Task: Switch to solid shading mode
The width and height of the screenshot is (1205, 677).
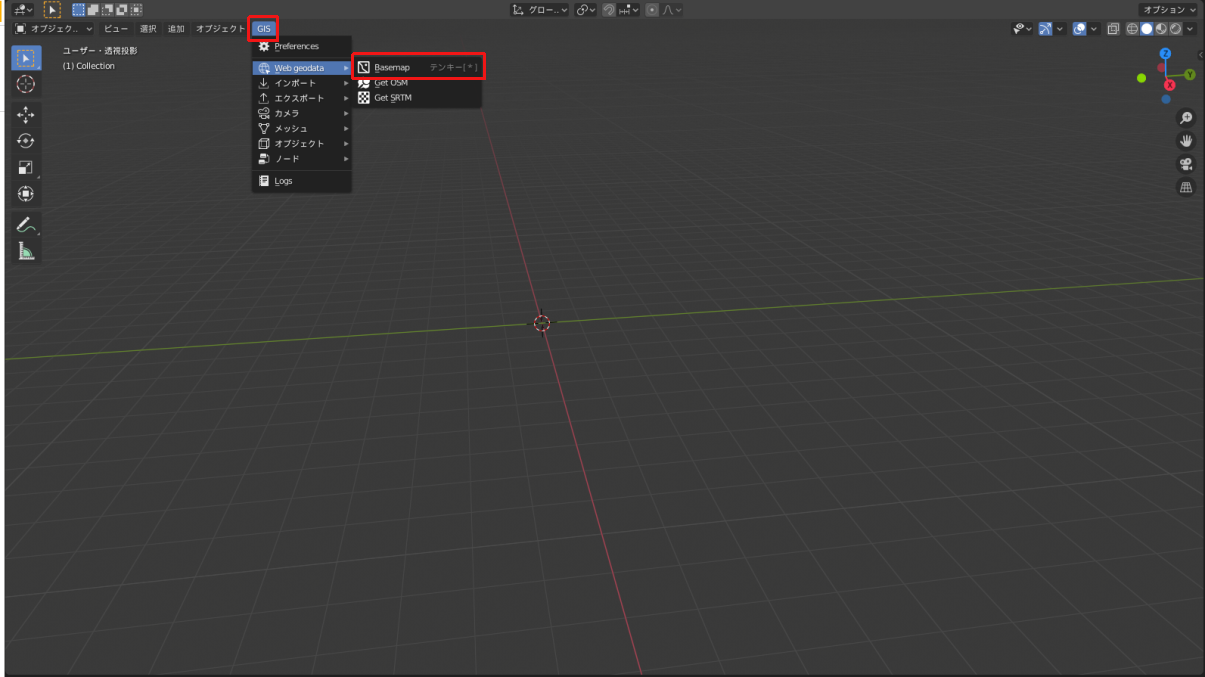Action: click(x=1147, y=29)
